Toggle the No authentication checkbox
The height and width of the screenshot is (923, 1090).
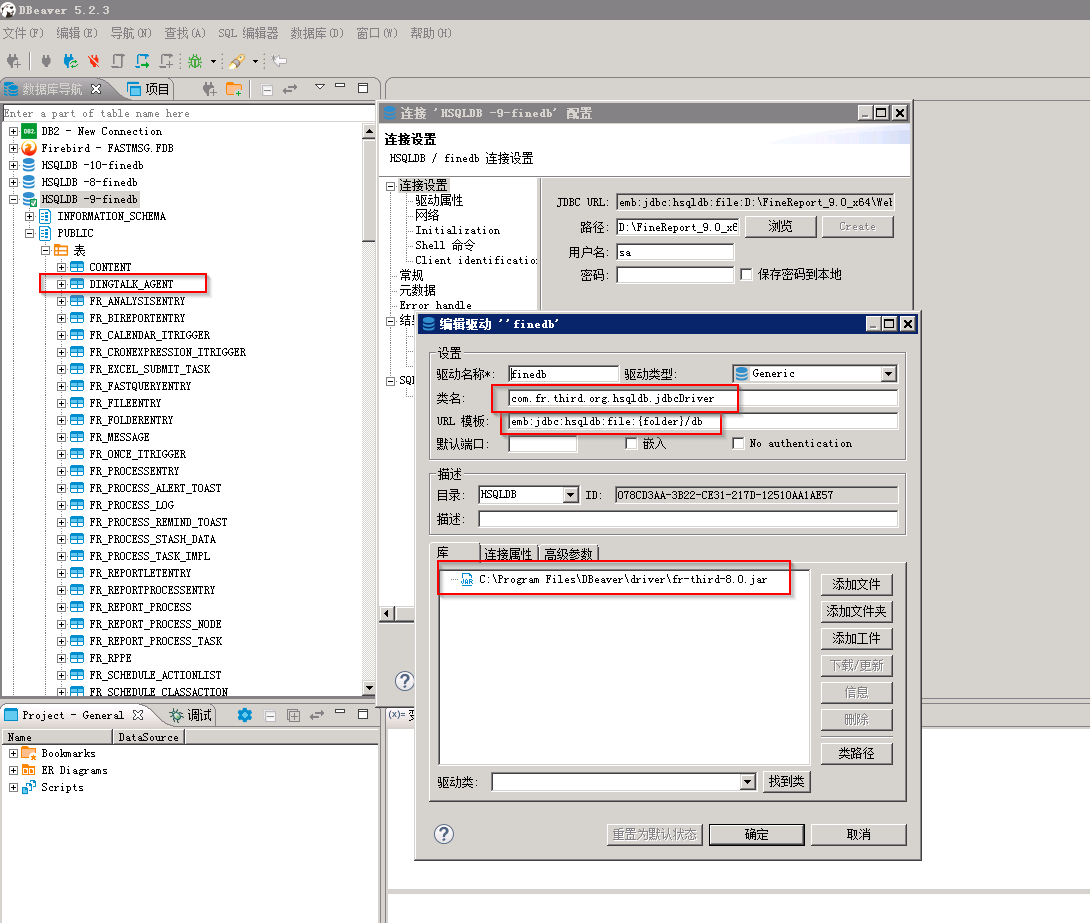(738, 443)
